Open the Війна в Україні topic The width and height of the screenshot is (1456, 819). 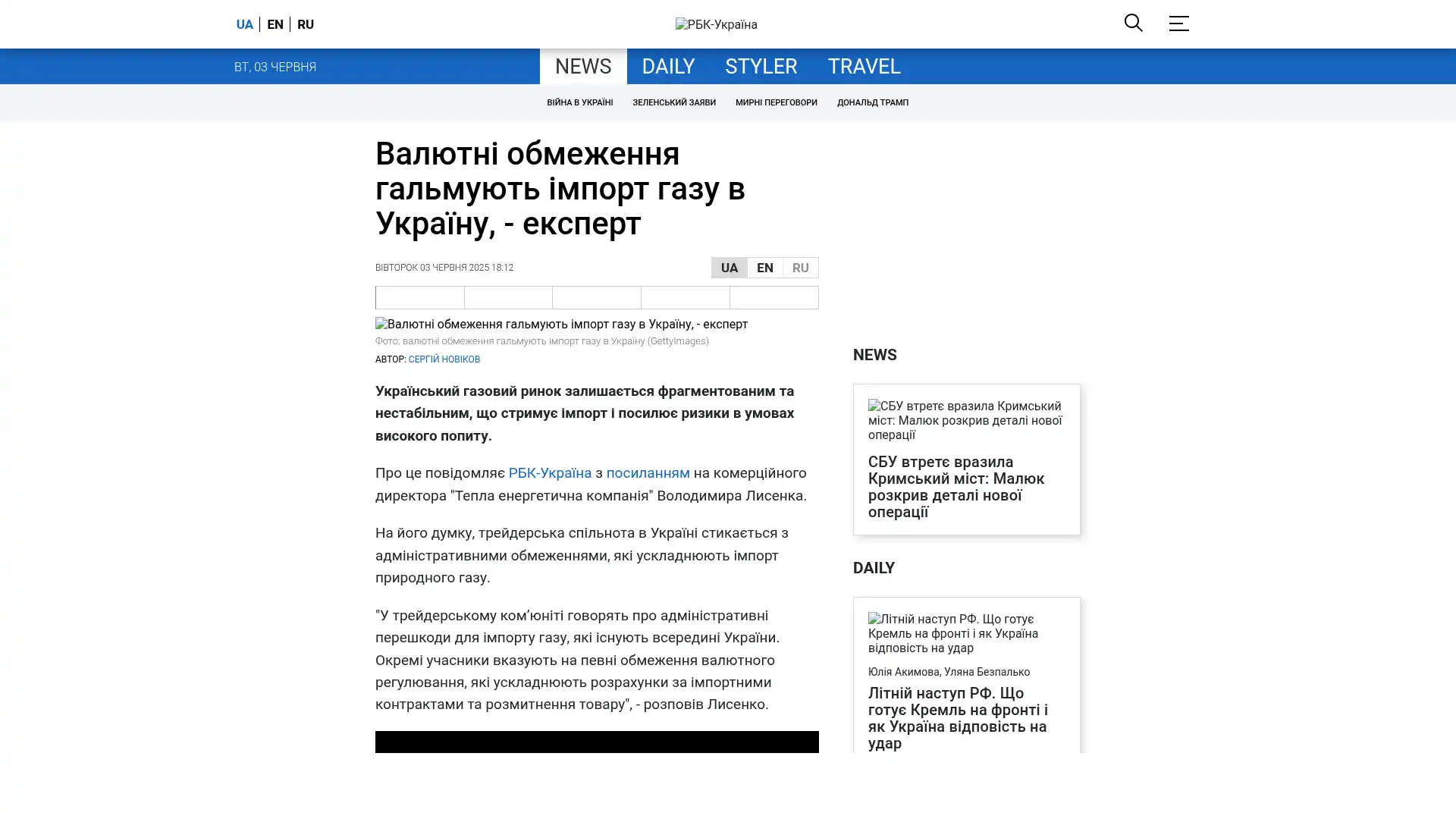tap(579, 102)
